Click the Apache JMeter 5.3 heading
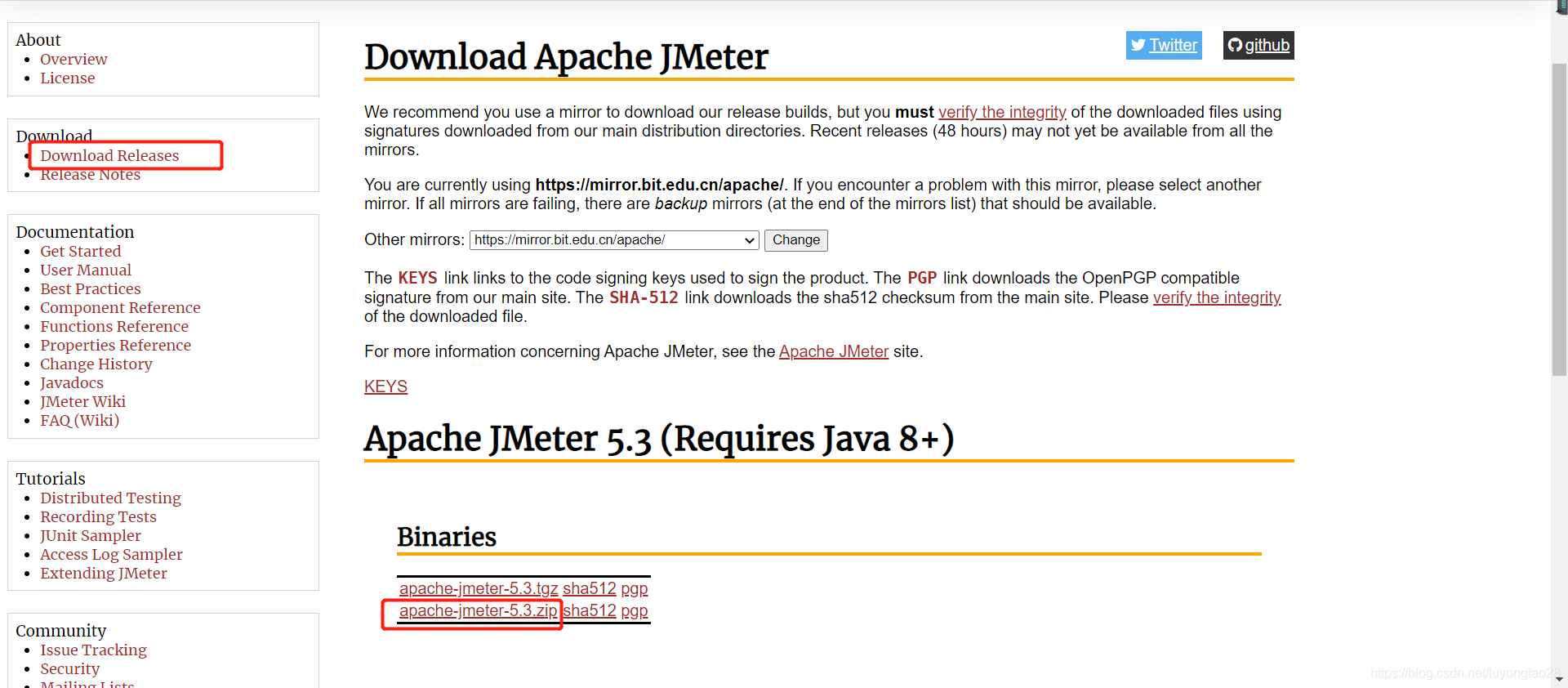The height and width of the screenshot is (688, 1568). point(659,439)
